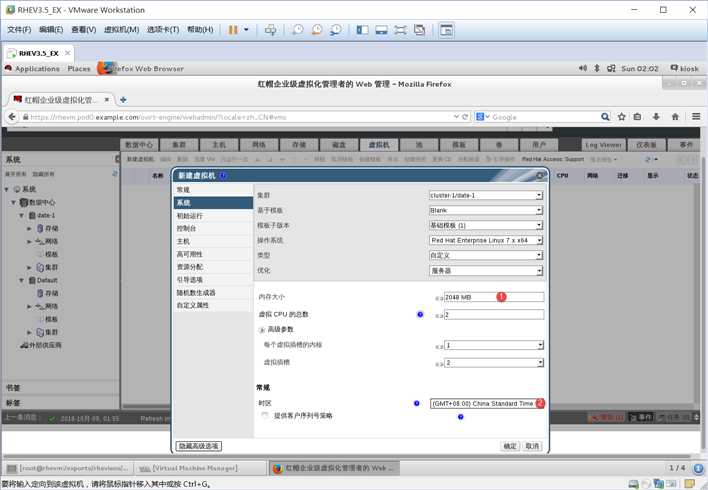Collapse the date-1 tree node

tap(21, 215)
